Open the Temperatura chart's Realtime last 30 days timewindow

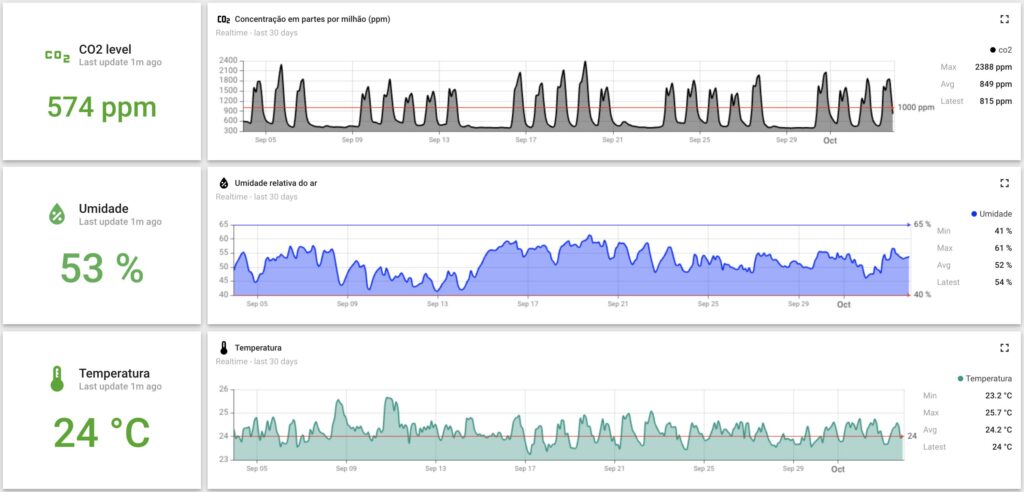coord(256,361)
